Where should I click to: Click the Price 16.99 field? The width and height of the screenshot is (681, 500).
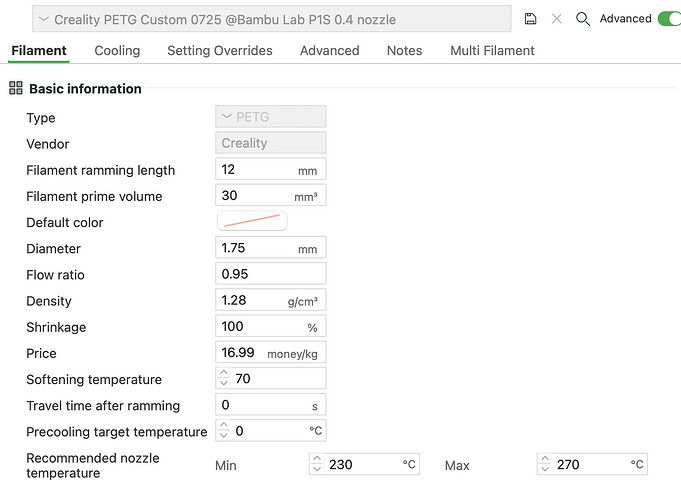[x=271, y=352]
